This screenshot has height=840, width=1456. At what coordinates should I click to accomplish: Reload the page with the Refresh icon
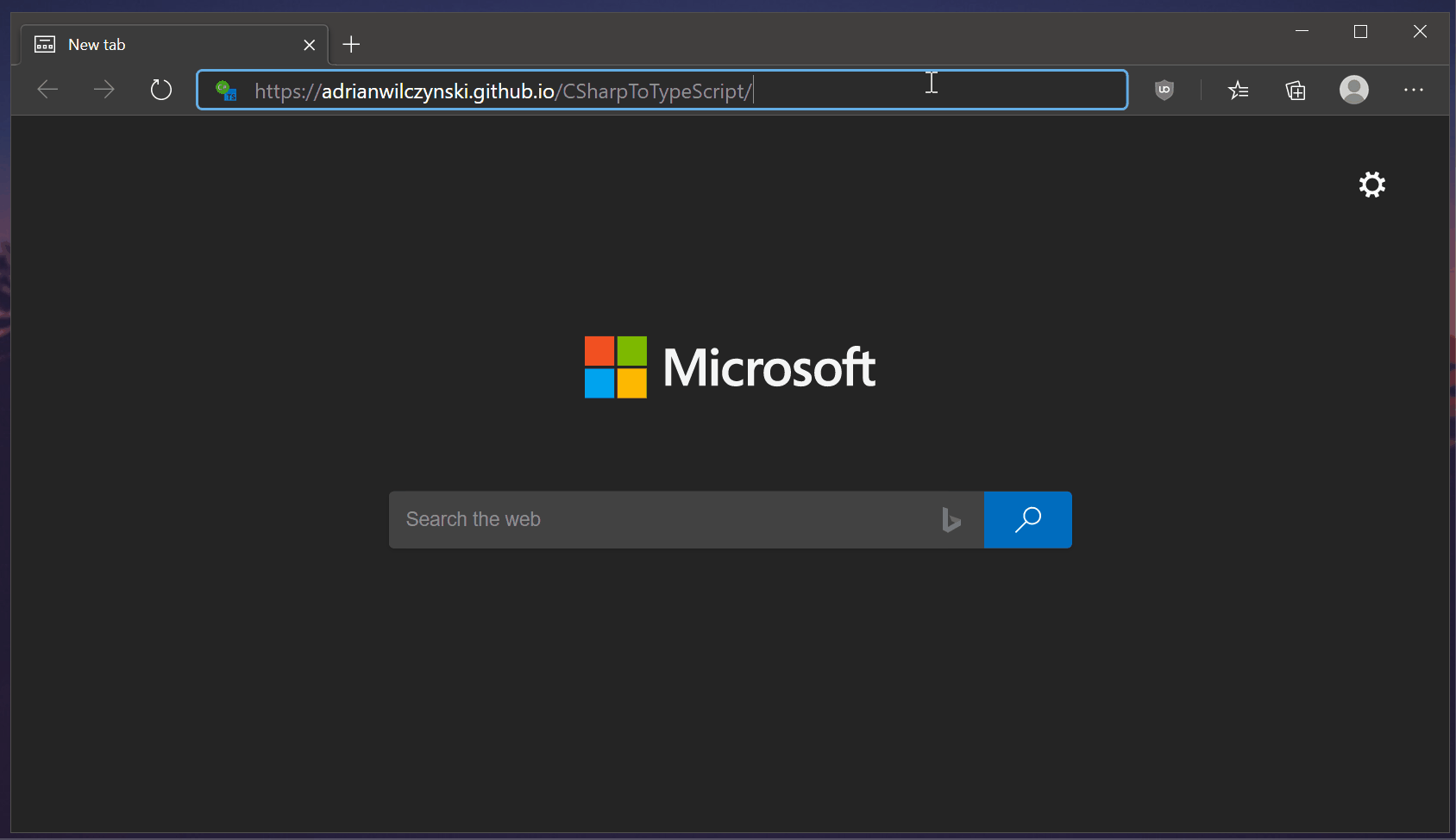[160, 90]
